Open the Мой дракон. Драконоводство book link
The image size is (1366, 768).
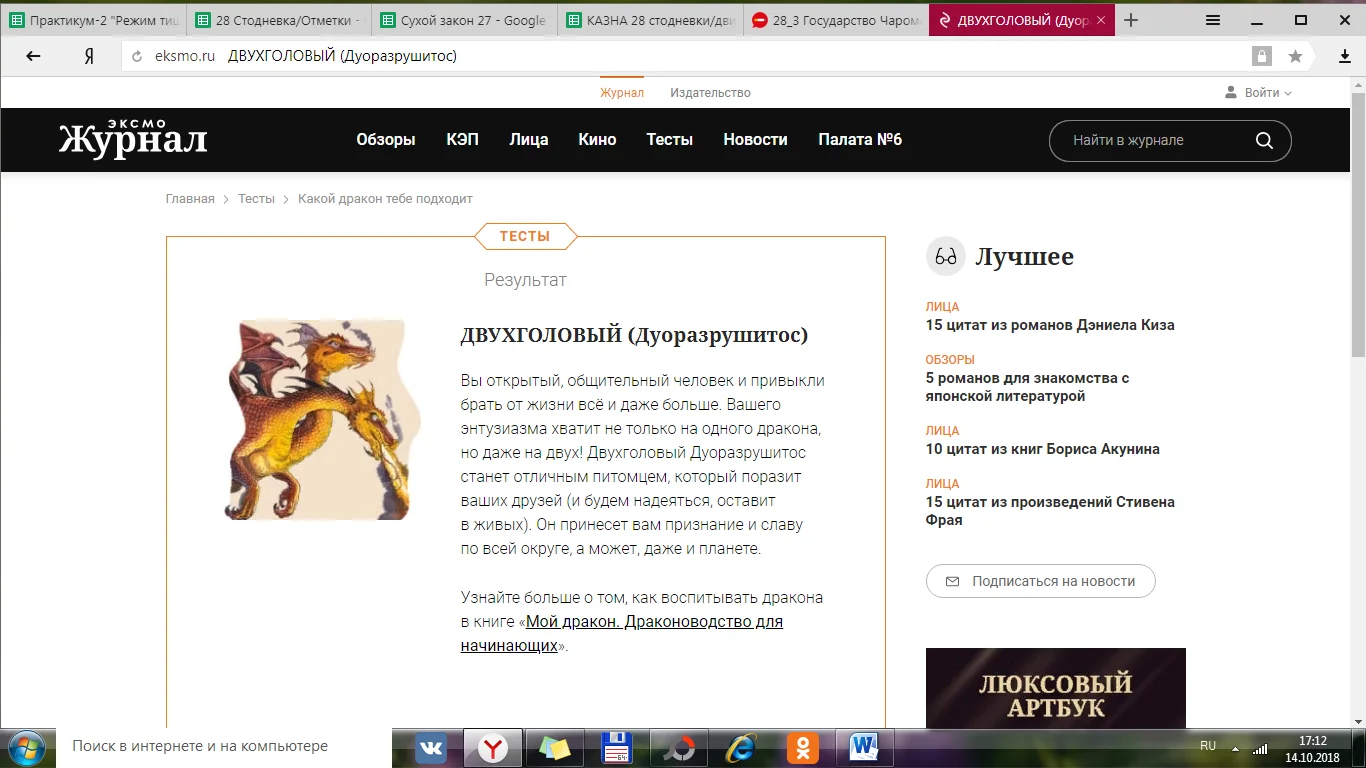coord(622,633)
